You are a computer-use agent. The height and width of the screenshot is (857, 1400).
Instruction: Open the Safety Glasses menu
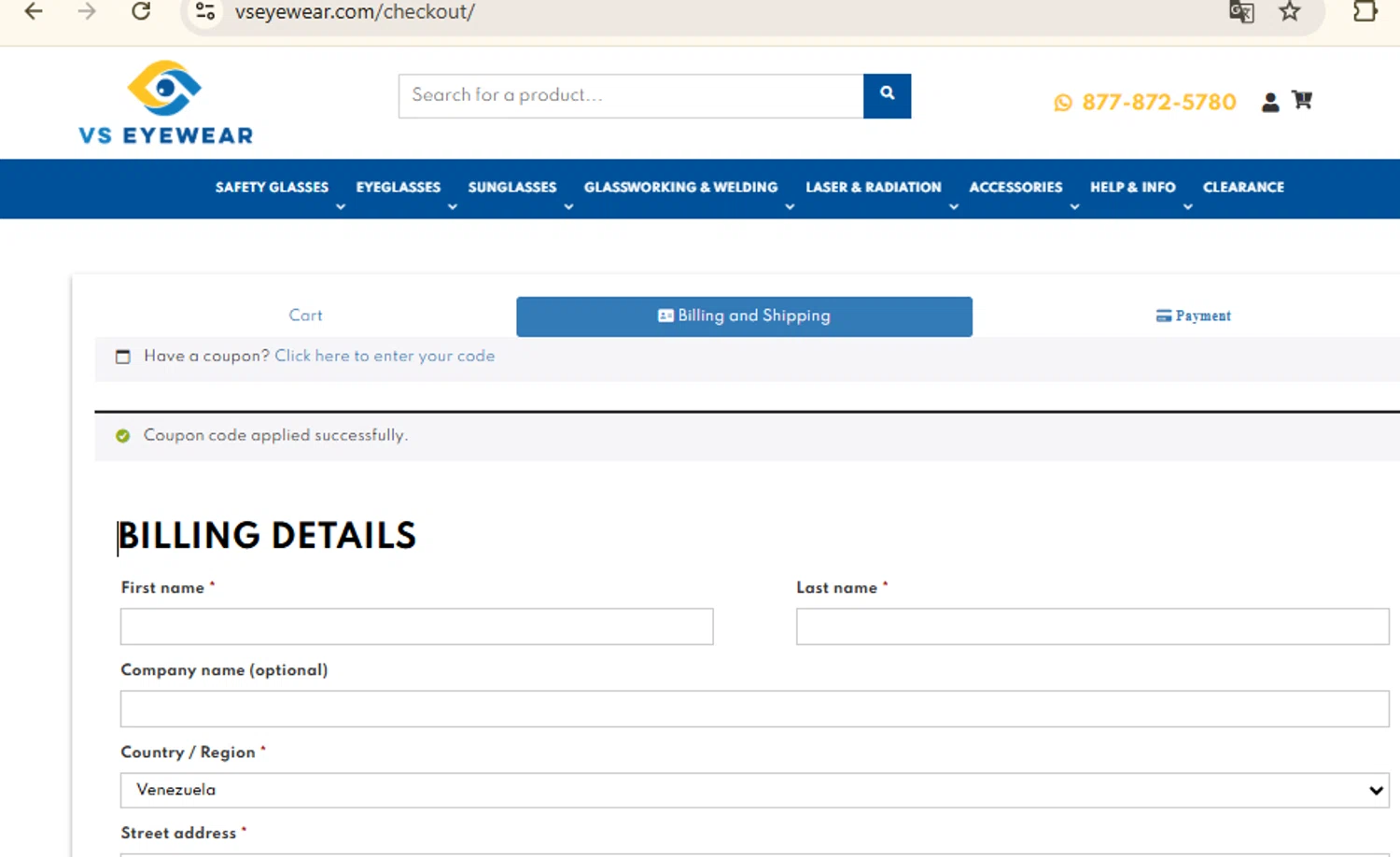point(272,187)
